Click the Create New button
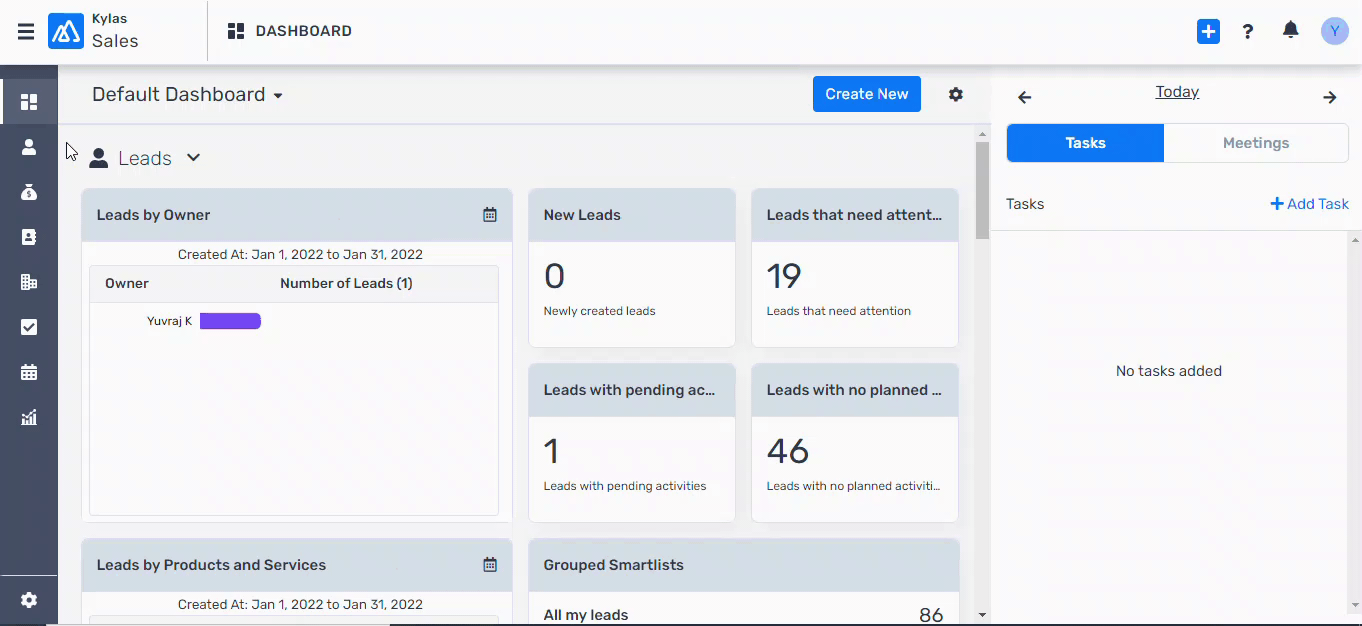This screenshot has width=1362, height=626. pos(866,94)
